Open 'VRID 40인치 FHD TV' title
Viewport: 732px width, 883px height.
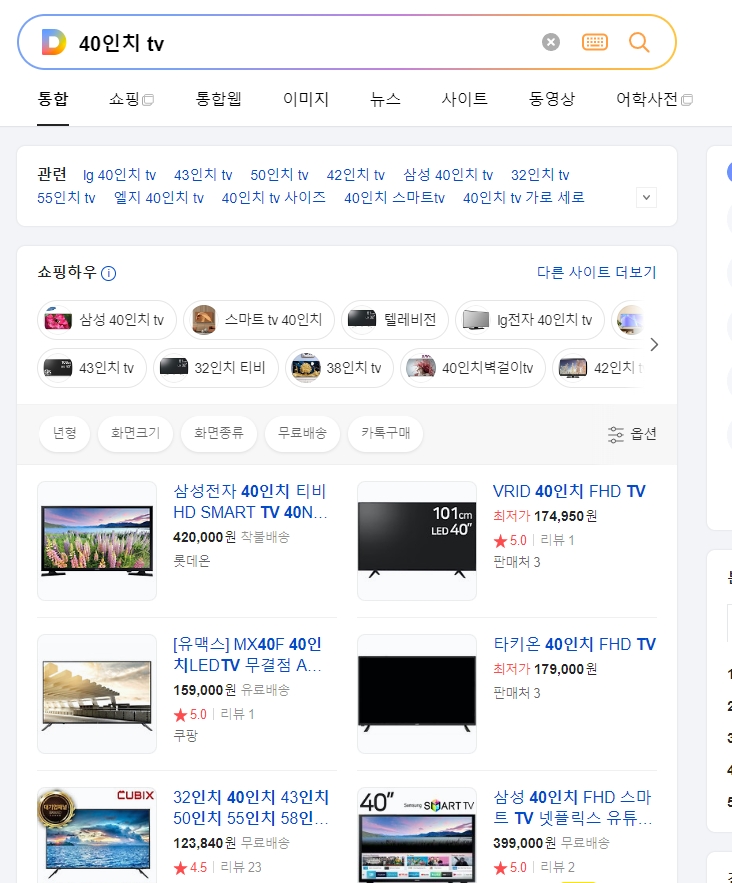(569, 492)
